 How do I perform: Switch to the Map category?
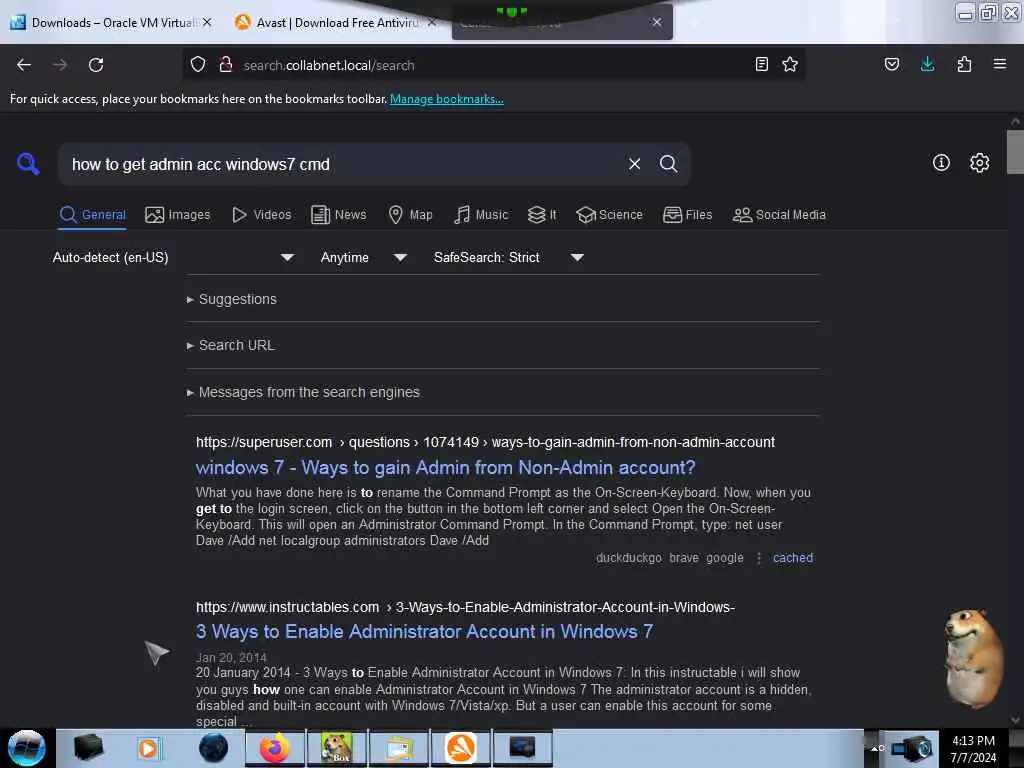(410, 215)
